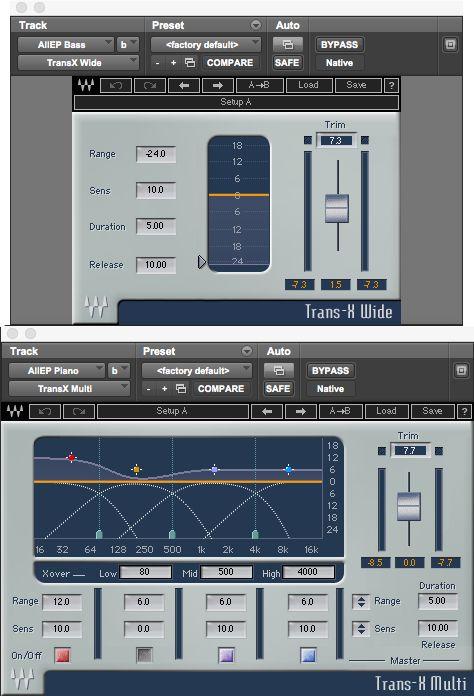Toggle BYPASS in AllEP Bass window
The image size is (474, 696).
tap(340, 44)
